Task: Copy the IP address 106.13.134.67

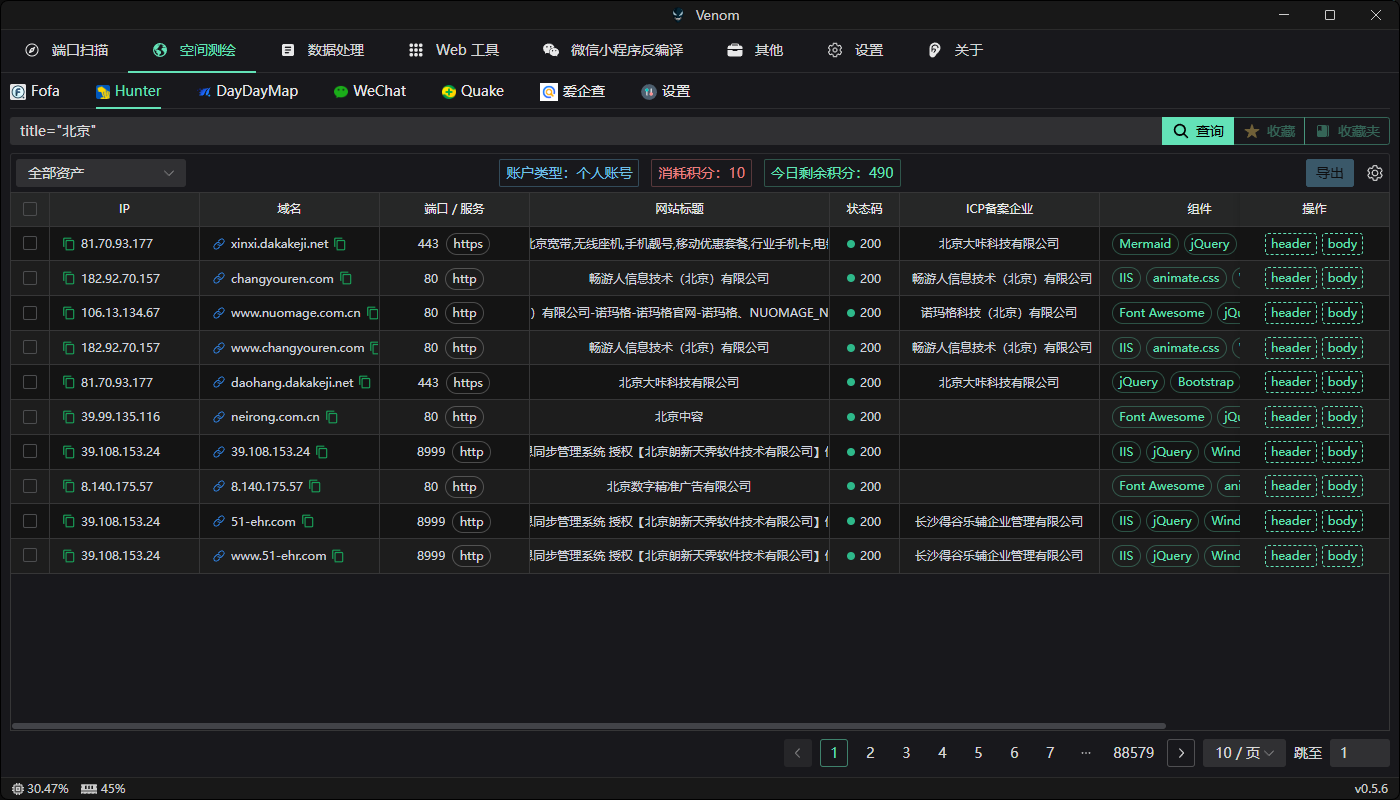Action: click(69, 313)
